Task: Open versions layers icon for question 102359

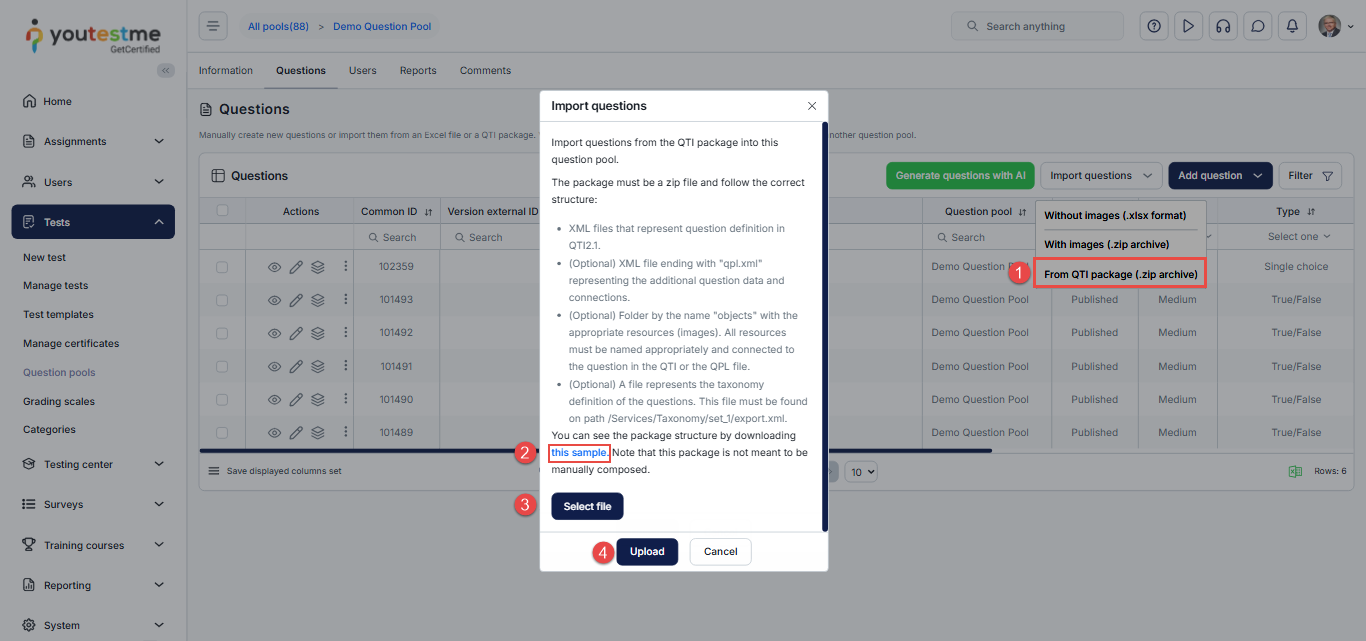Action: [317, 267]
